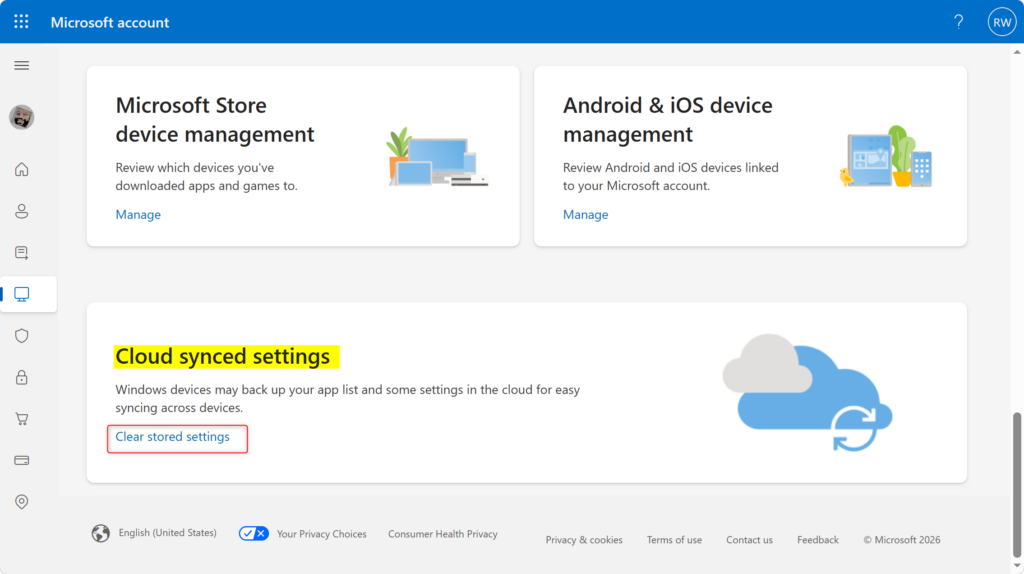Click the scrollbar up arrow

point(1017,52)
